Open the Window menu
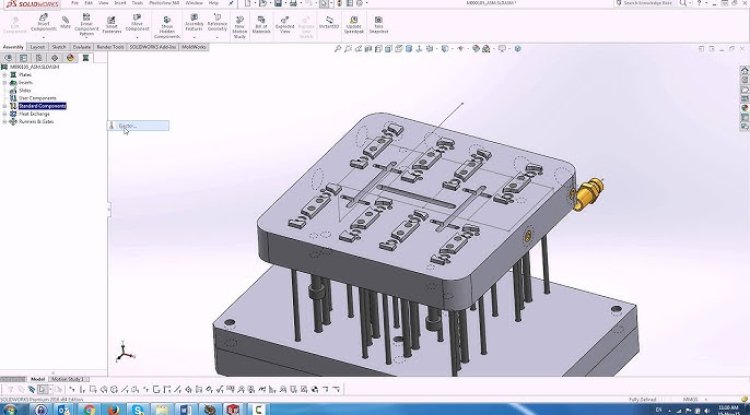Screen dimensions: 750x415 pyautogui.click(x=194, y=3)
